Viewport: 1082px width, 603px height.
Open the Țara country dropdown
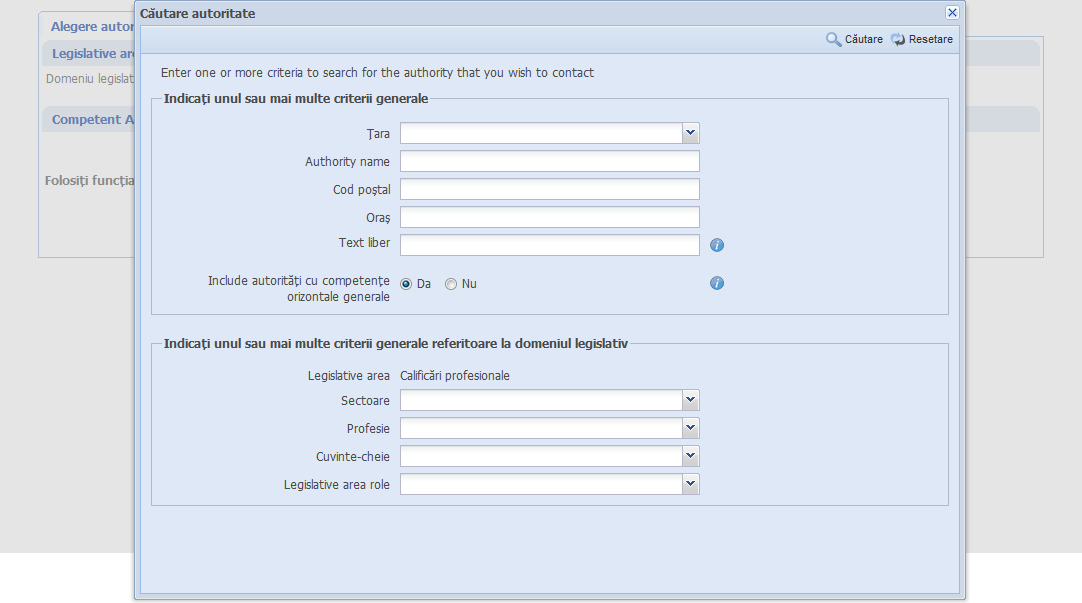(690, 133)
